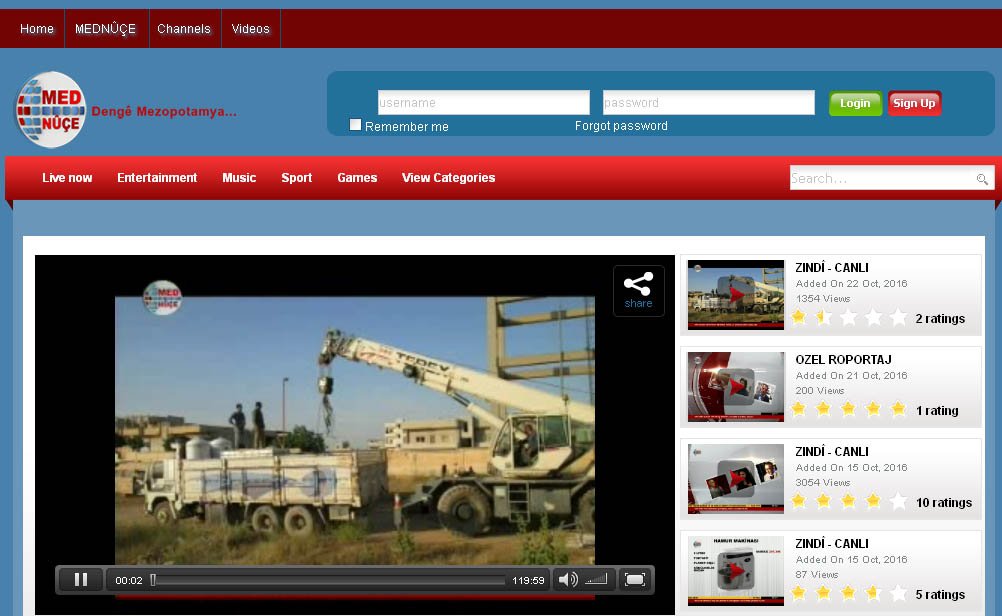Click the first star on the 2 ratings video

point(798,317)
